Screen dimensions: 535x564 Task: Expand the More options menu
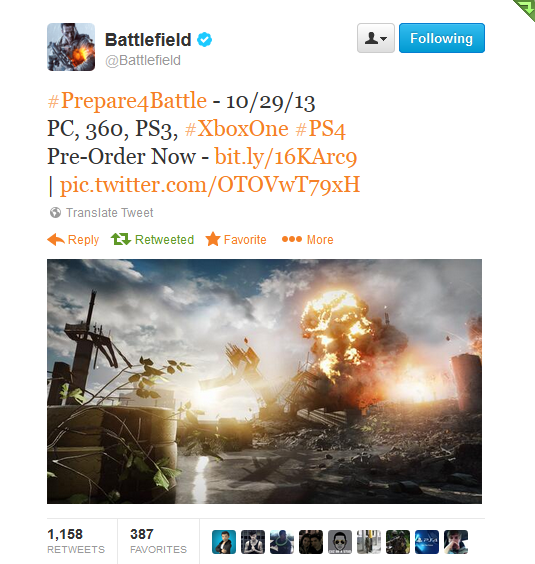tap(308, 240)
